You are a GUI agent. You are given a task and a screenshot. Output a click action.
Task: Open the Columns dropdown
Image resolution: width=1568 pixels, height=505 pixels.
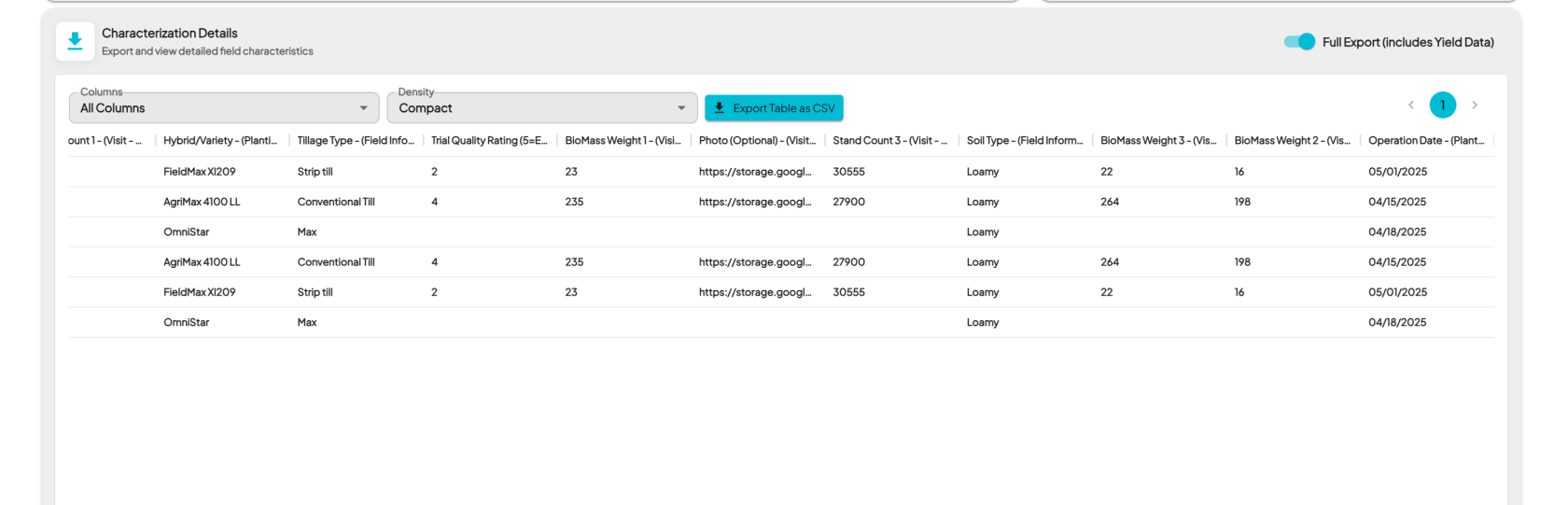pos(224,108)
